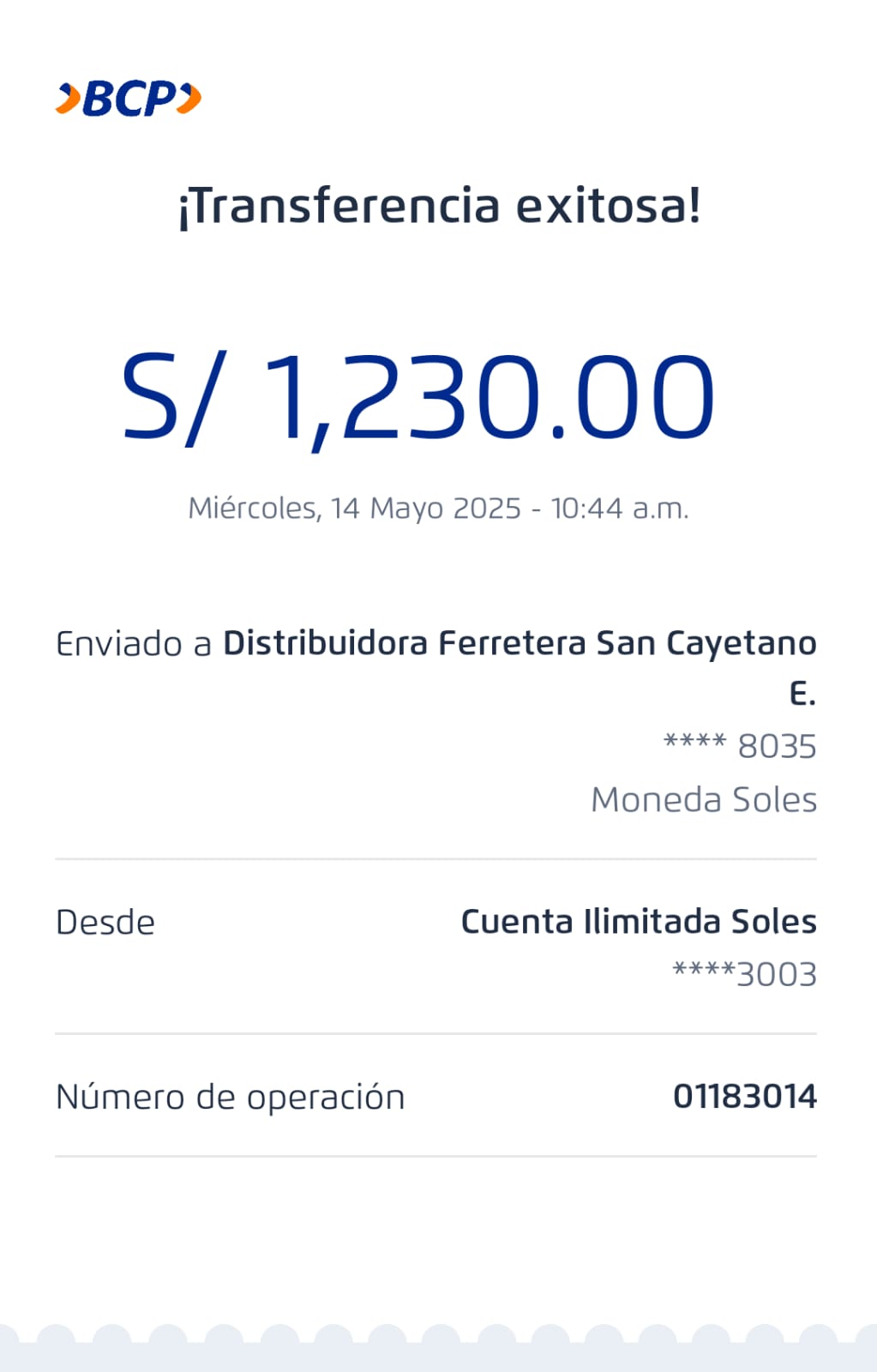Click the "Enviado a" label

click(x=133, y=644)
